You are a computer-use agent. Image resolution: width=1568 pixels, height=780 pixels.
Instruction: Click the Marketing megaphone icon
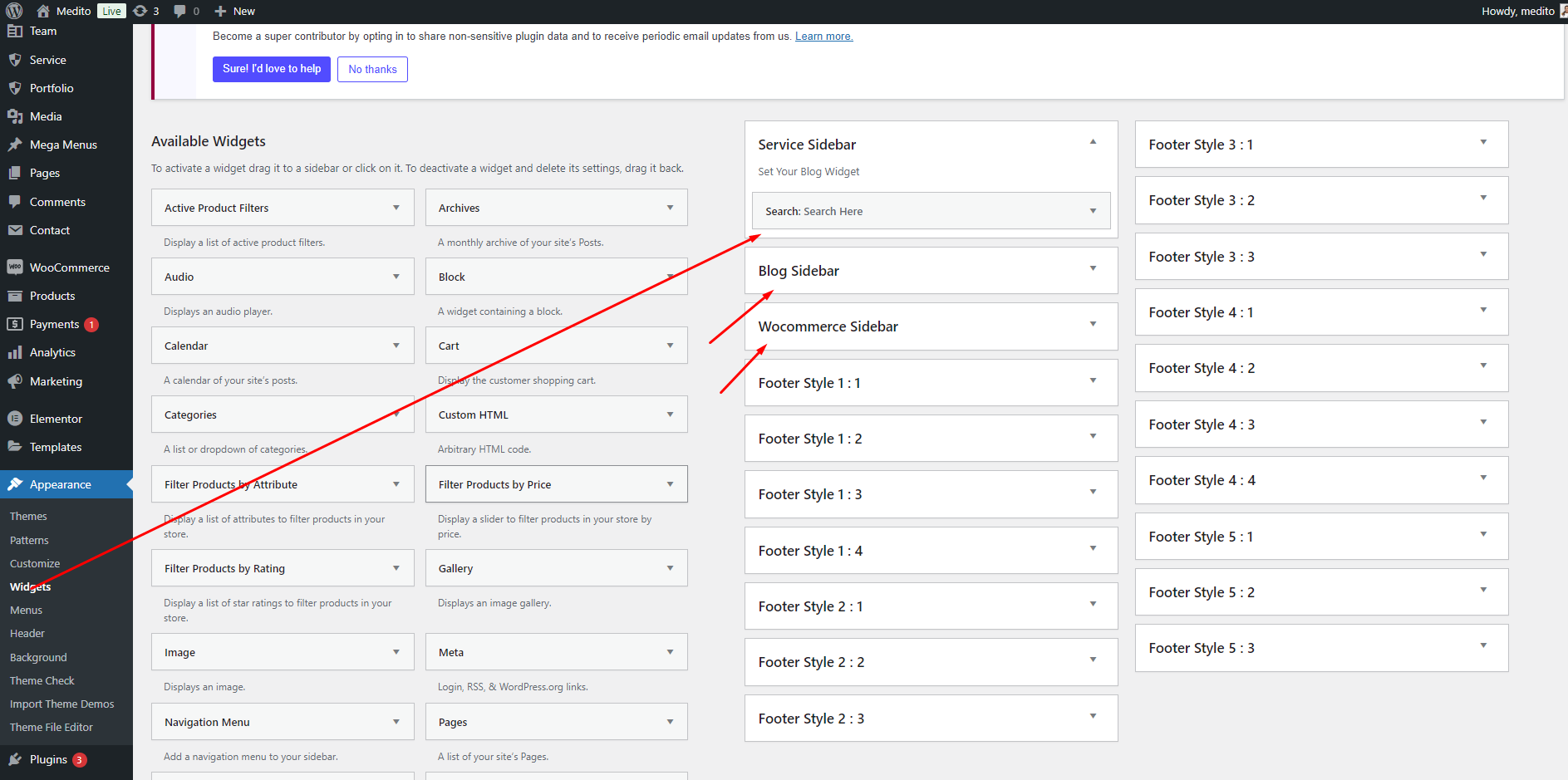click(x=15, y=381)
